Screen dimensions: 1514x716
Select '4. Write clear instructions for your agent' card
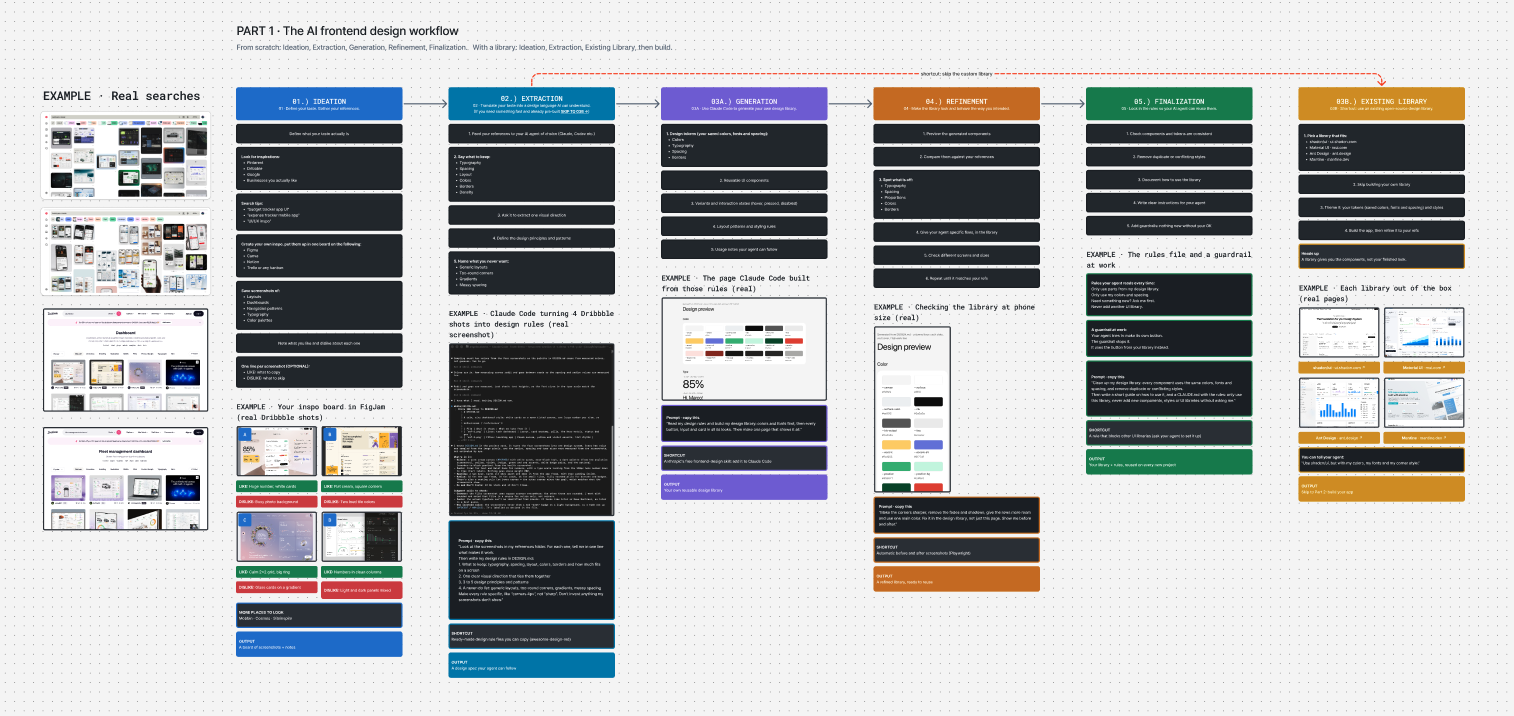pyautogui.click(x=1169, y=203)
